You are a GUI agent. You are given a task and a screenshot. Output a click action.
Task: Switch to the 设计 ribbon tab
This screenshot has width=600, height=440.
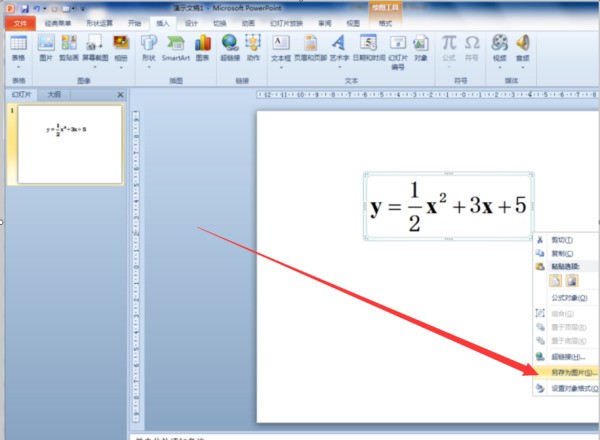(x=191, y=22)
